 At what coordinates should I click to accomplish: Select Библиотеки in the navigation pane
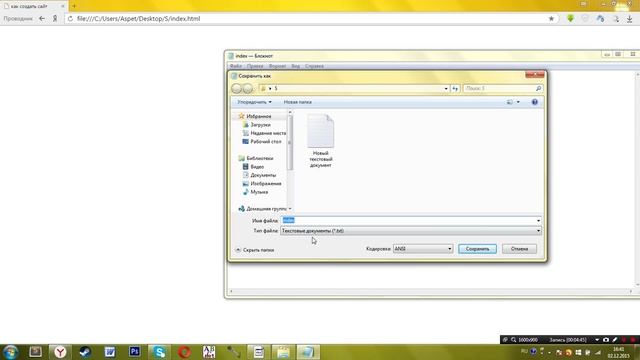pyautogui.click(x=260, y=158)
